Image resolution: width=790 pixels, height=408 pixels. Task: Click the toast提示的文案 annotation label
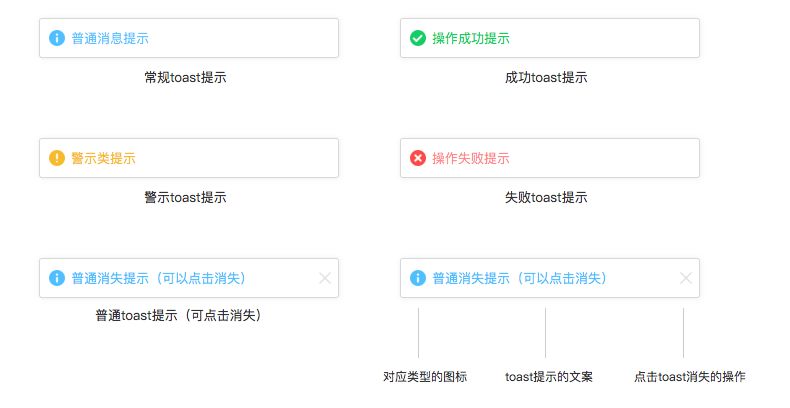pos(549,377)
